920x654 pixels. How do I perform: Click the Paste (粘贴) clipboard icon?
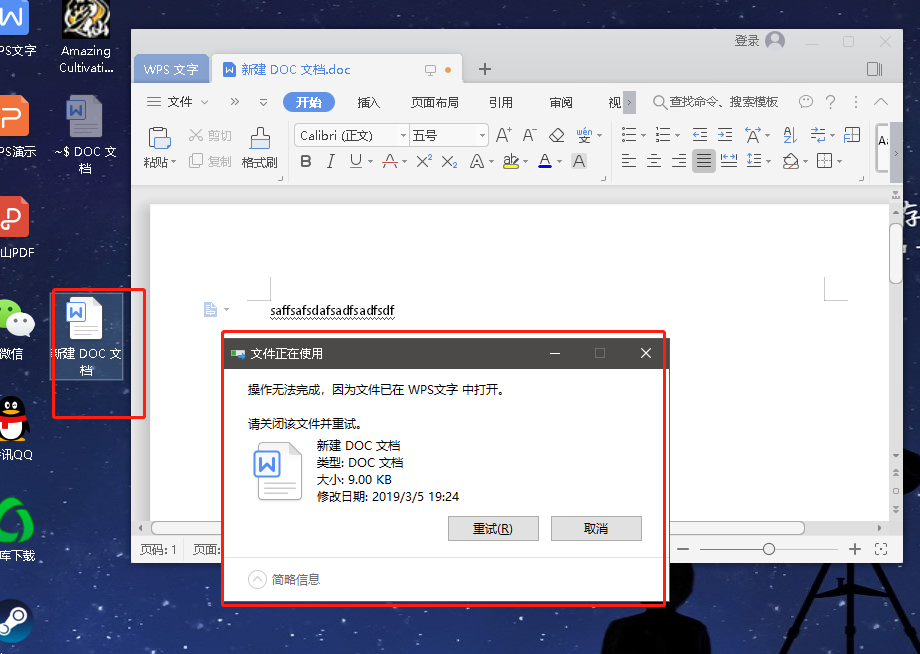click(159, 139)
